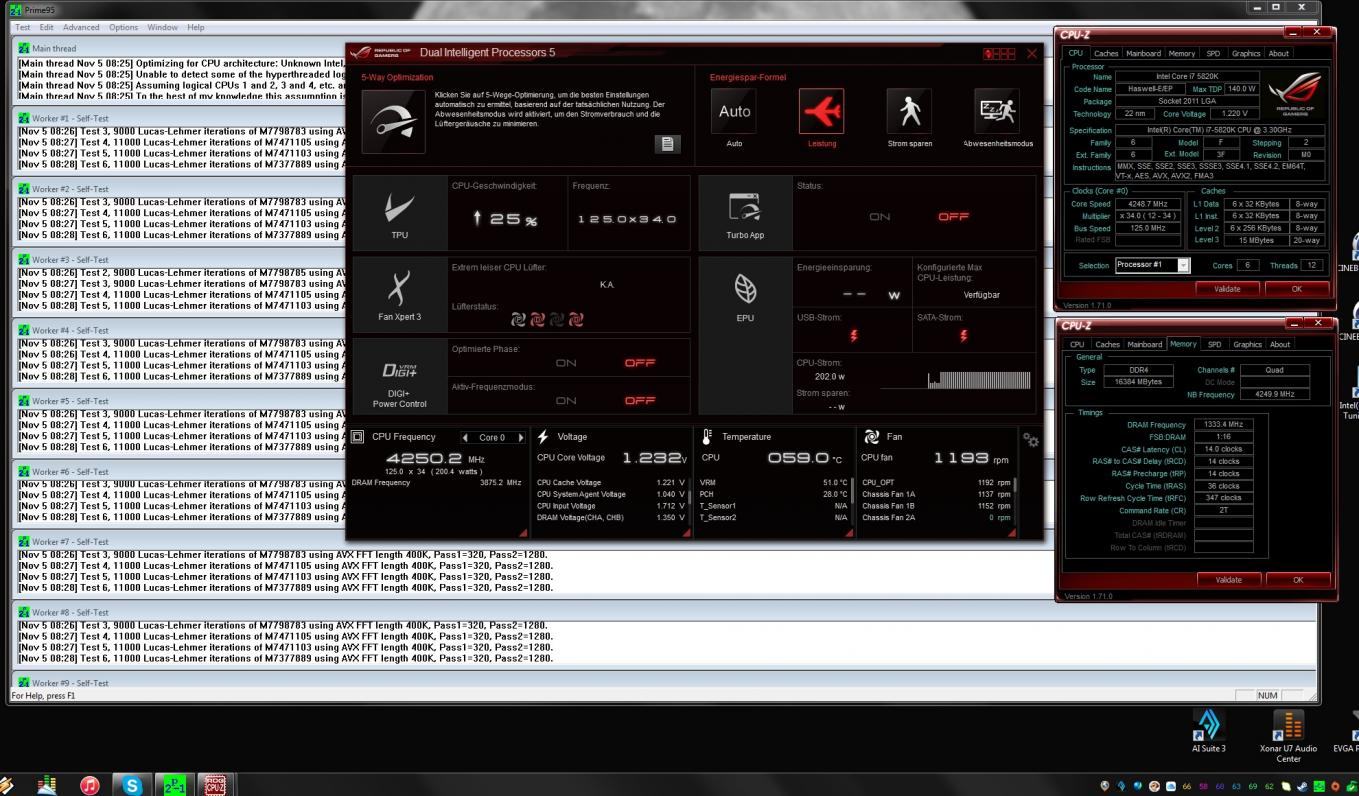Image resolution: width=1359 pixels, height=796 pixels.
Task: Toggle the DIP5 window layout switcher icon
Action: click(x=999, y=54)
